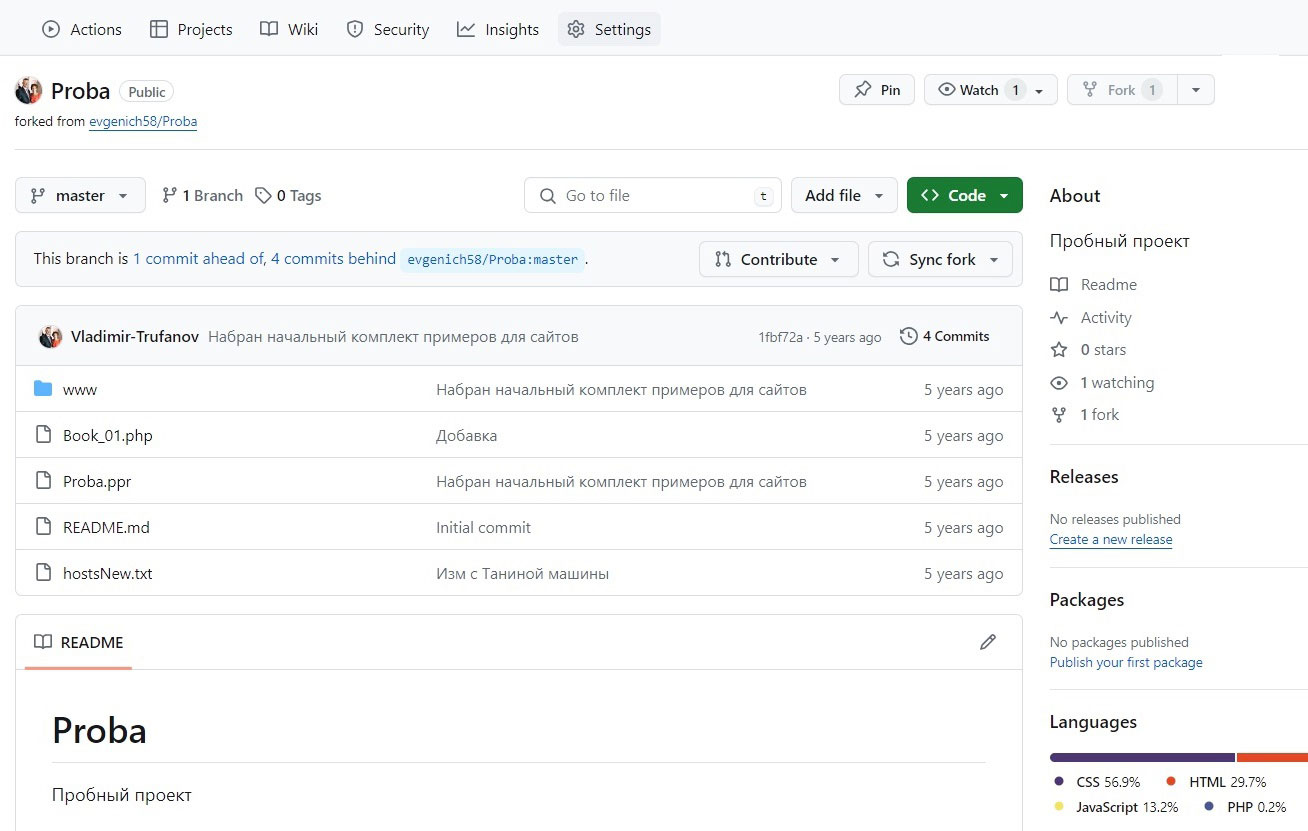Follow the 'Create a new release' link
The width and height of the screenshot is (1308, 831).
pyautogui.click(x=1110, y=540)
